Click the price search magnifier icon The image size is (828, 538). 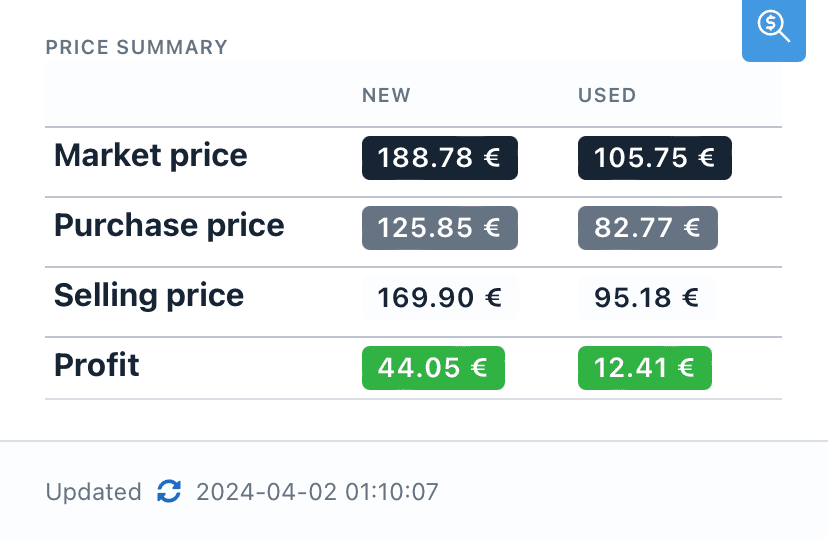point(773,27)
